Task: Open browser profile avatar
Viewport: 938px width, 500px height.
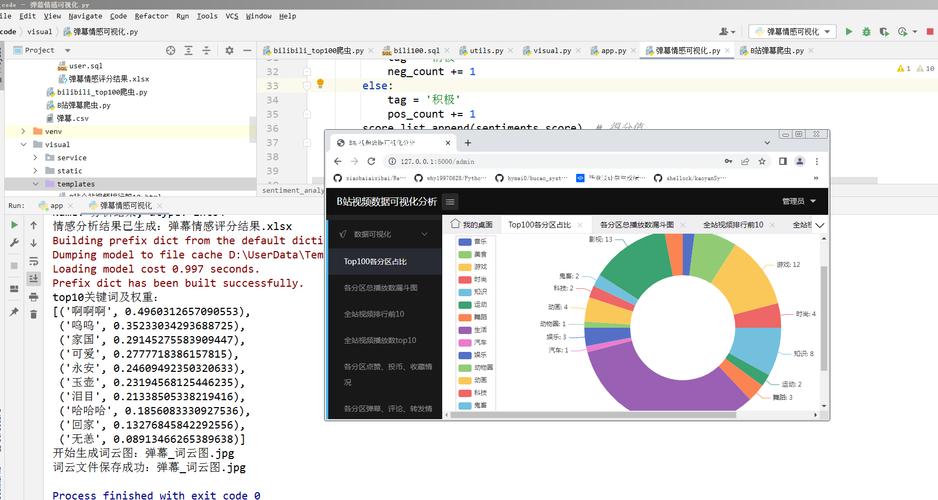Action: 799,161
